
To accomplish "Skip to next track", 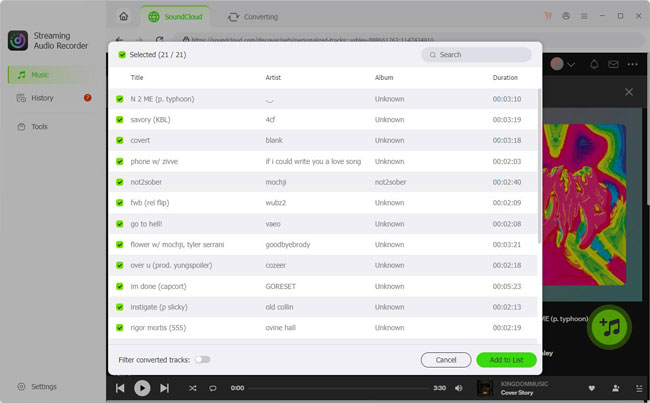I will tap(165, 388).
